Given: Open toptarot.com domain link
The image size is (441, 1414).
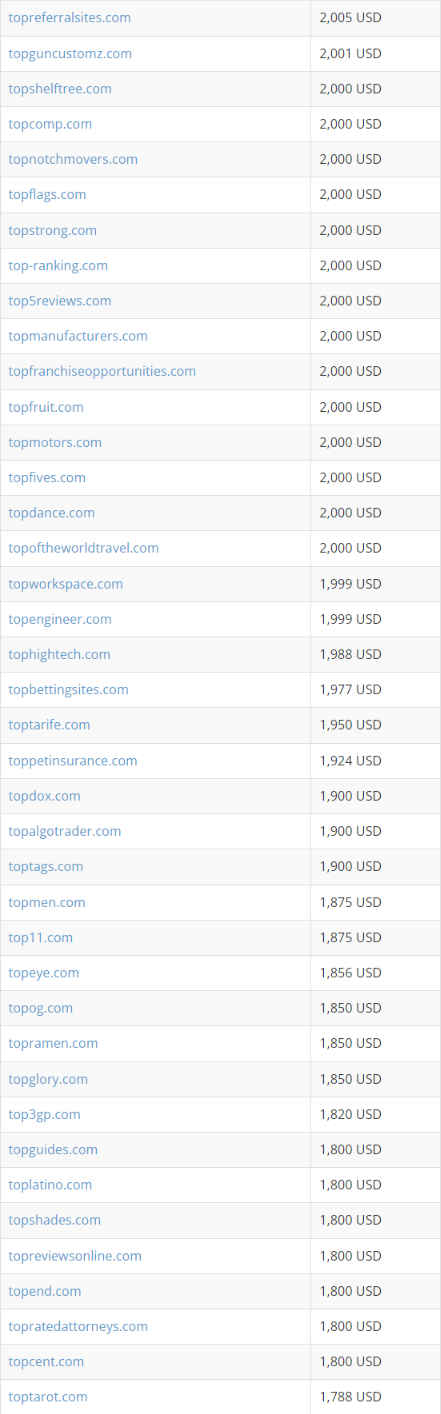Looking at the screenshot, I should pos(48,1396).
